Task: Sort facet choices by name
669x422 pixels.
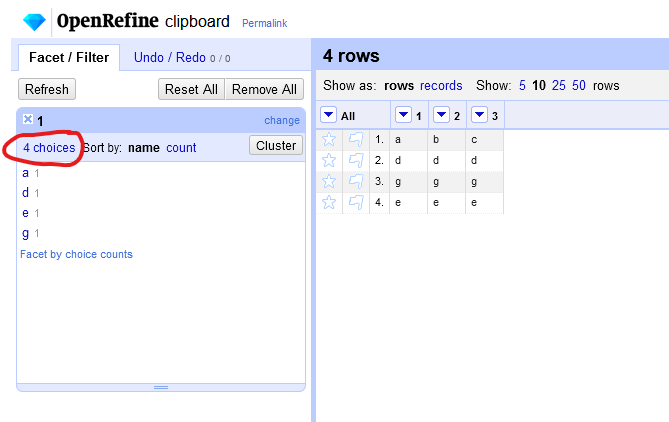Action: point(144,148)
